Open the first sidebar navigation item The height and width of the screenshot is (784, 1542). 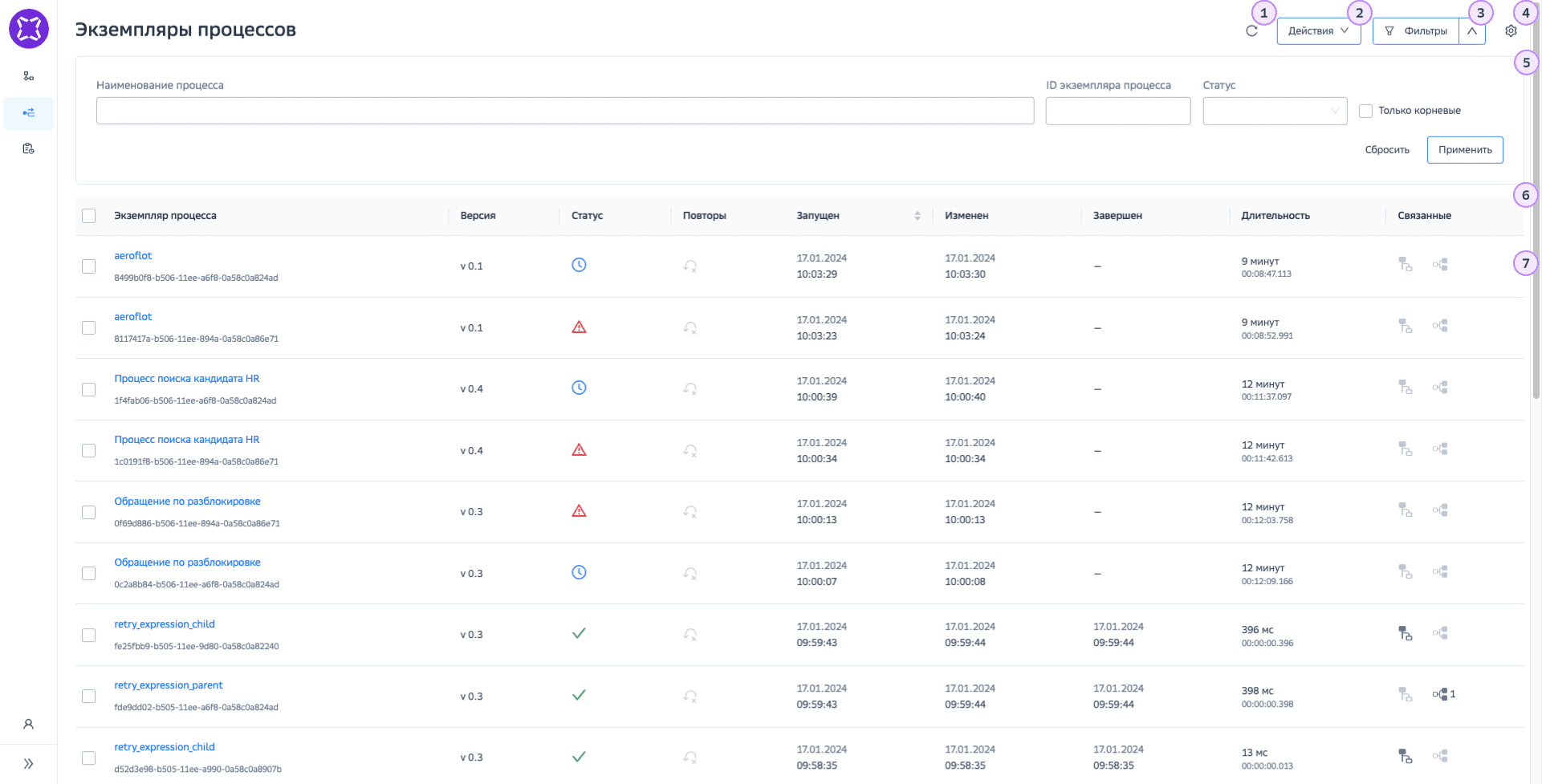click(x=29, y=76)
